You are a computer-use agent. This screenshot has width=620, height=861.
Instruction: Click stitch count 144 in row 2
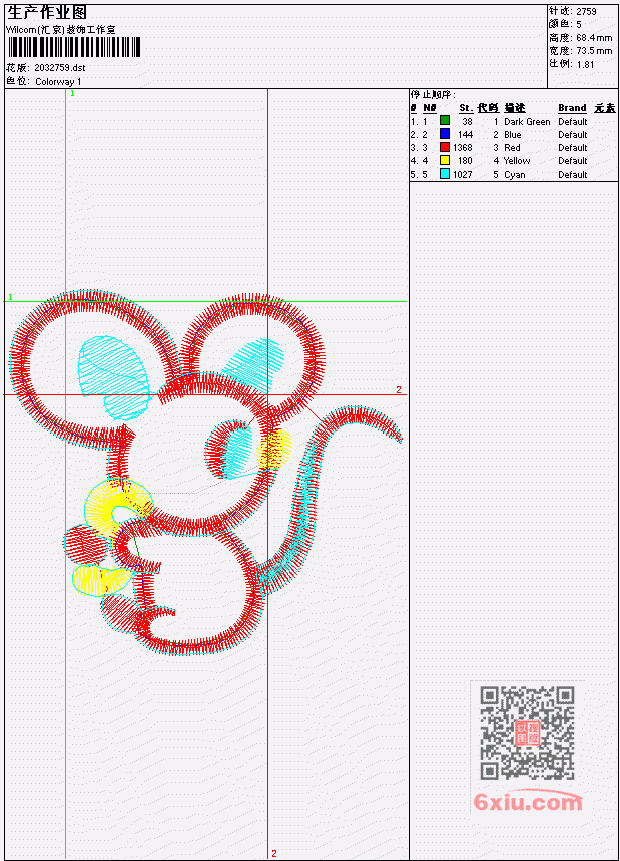click(x=465, y=135)
